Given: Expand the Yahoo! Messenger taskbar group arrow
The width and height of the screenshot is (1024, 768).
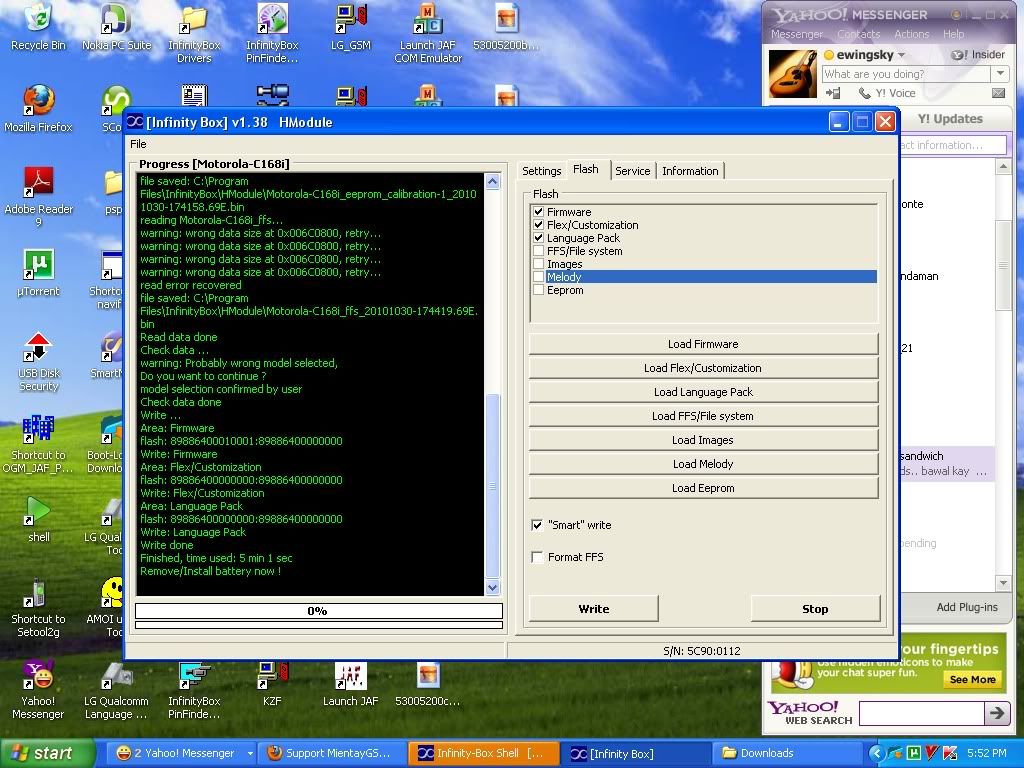Looking at the screenshot, I should [x=250, y=753].
